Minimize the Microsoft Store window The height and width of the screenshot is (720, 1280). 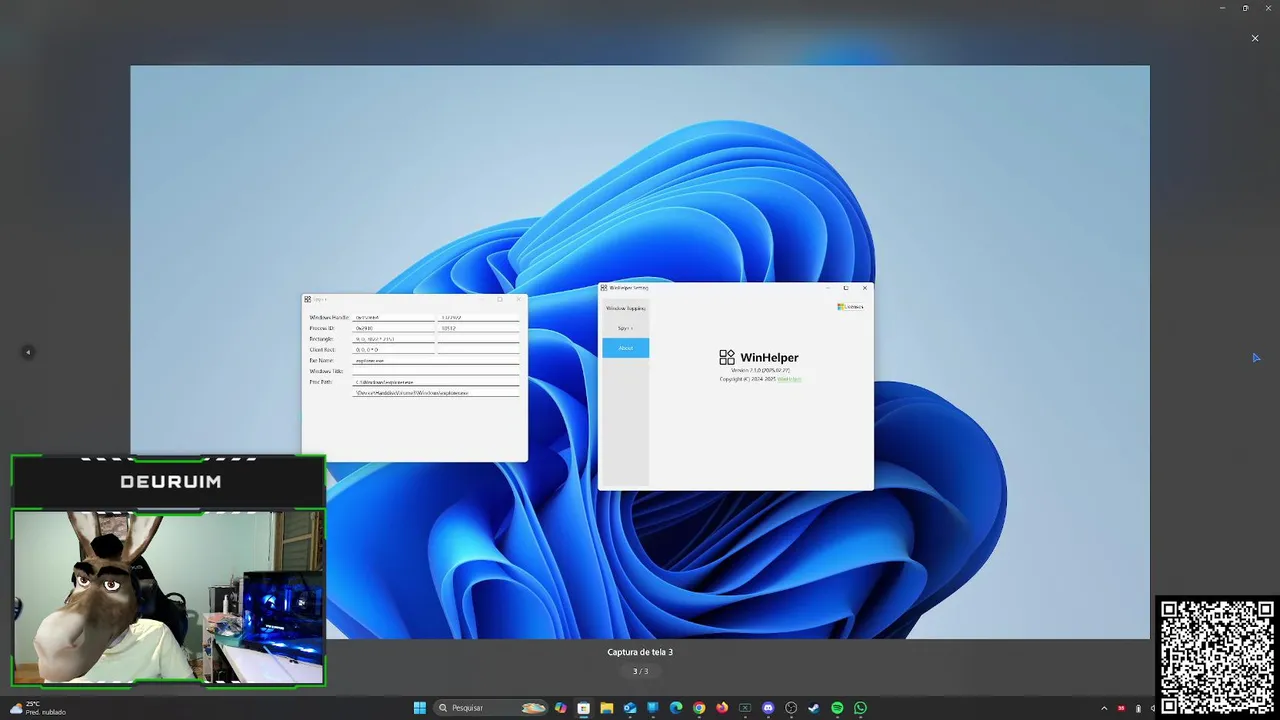[x=1222, y=8]
